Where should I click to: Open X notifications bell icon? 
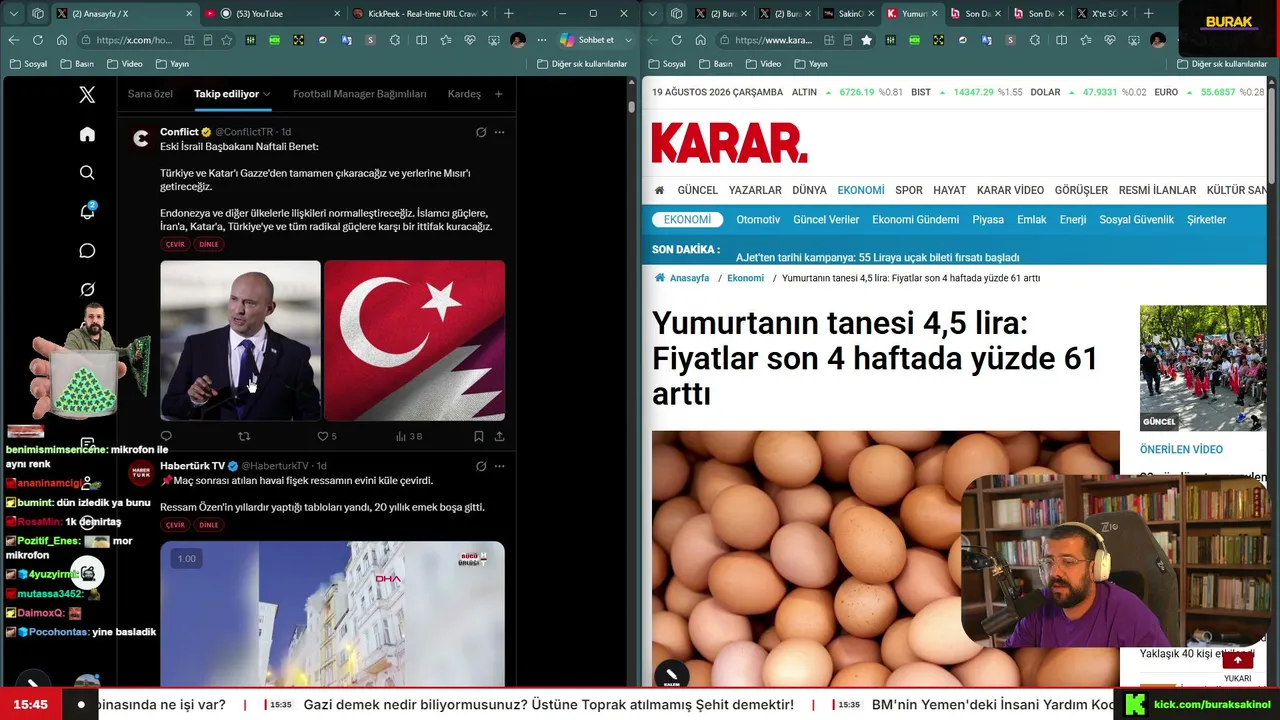coord(87,211)
